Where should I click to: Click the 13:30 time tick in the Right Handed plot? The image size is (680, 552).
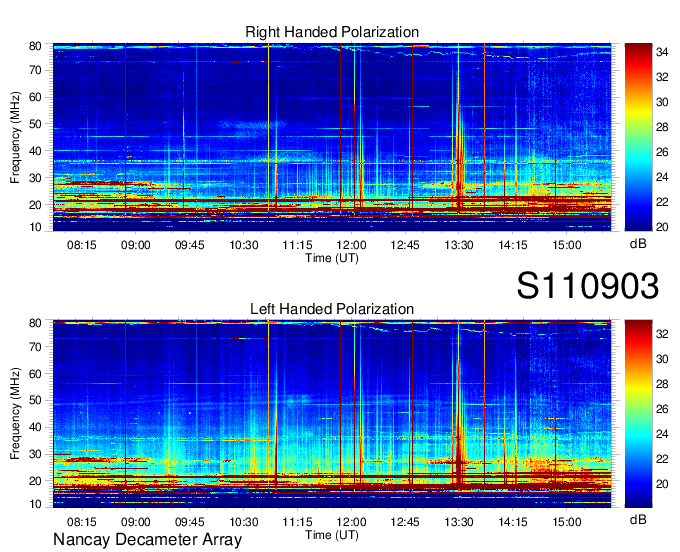(x=459, y=245)
